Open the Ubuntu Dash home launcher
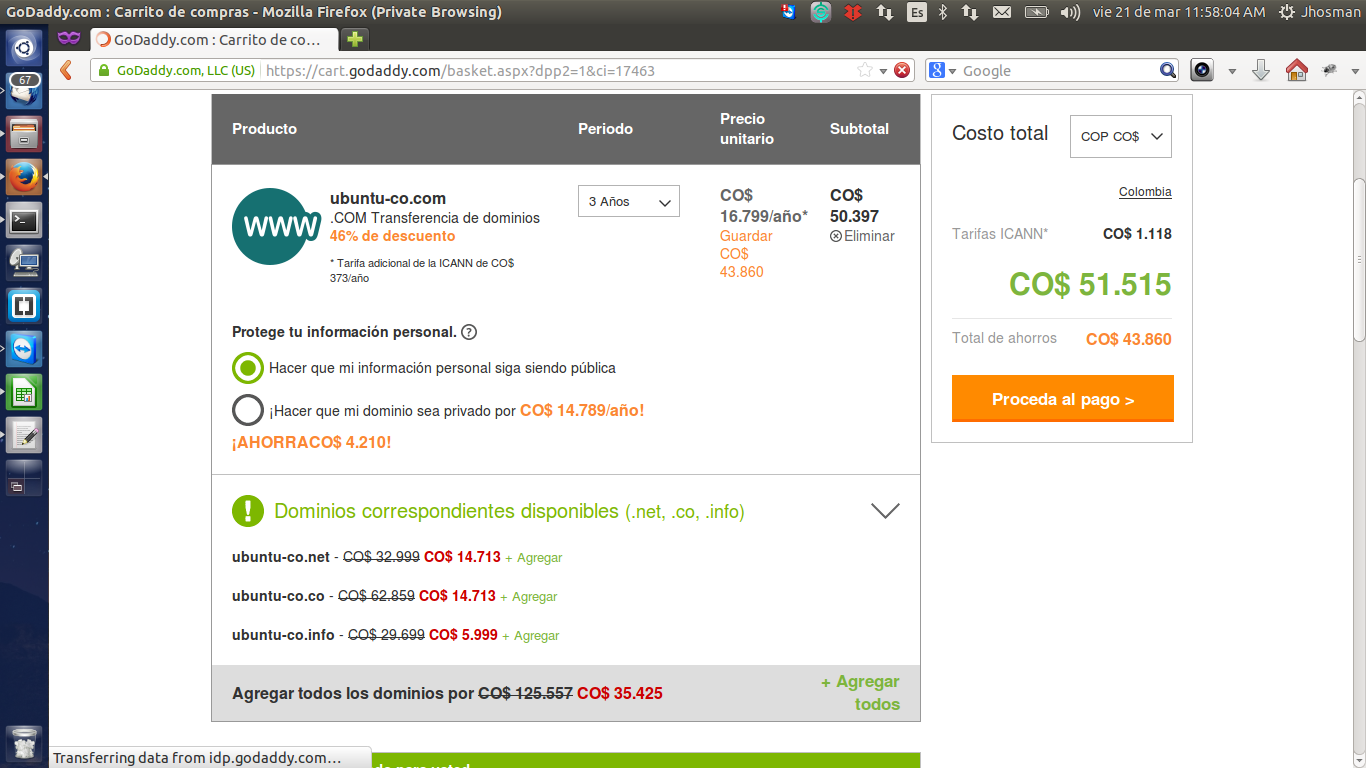This screenshot has height=768, width=1366. click(x=24, y=48)
